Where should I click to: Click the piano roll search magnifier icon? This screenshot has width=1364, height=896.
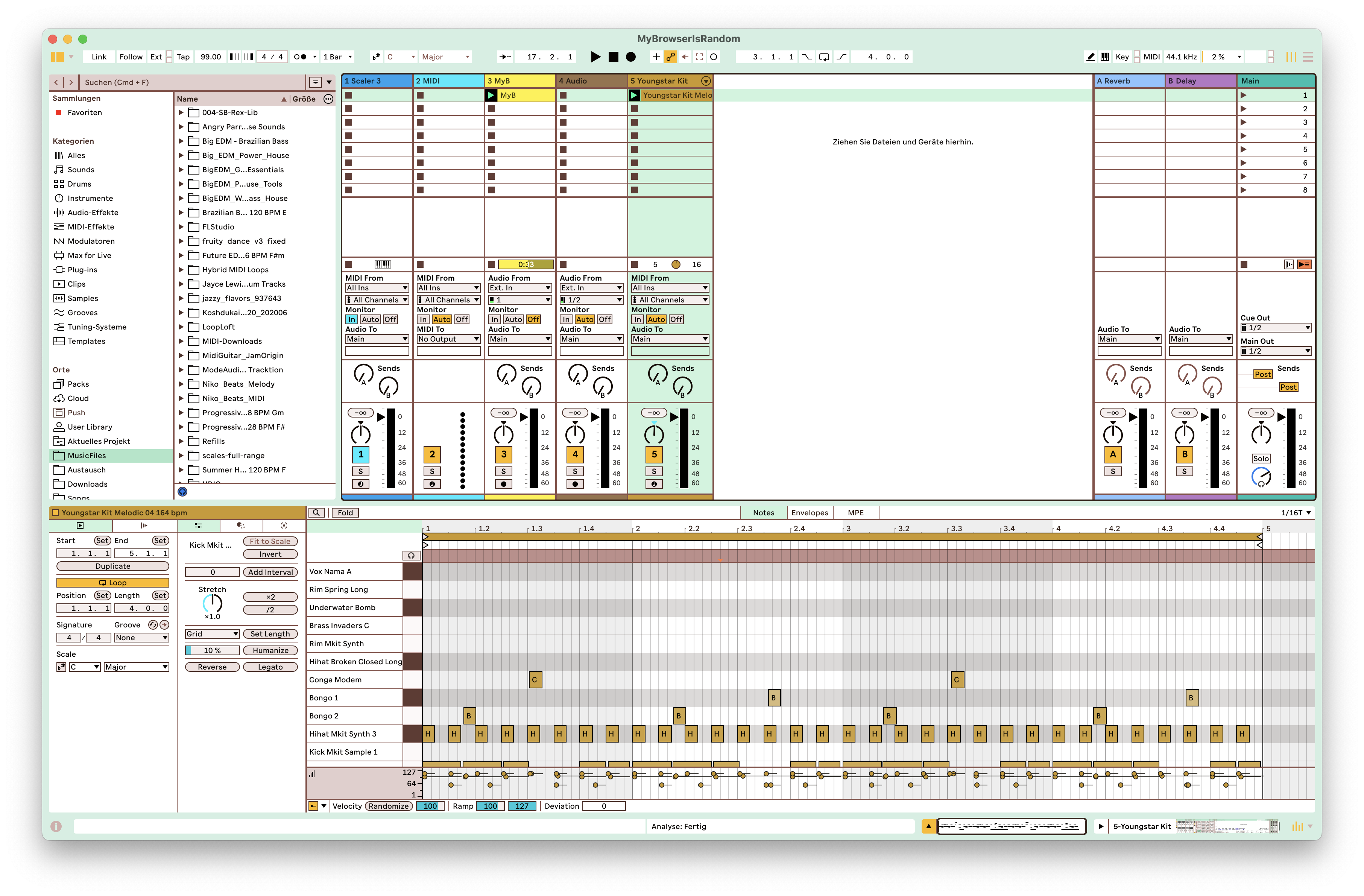tap(316, 512)
